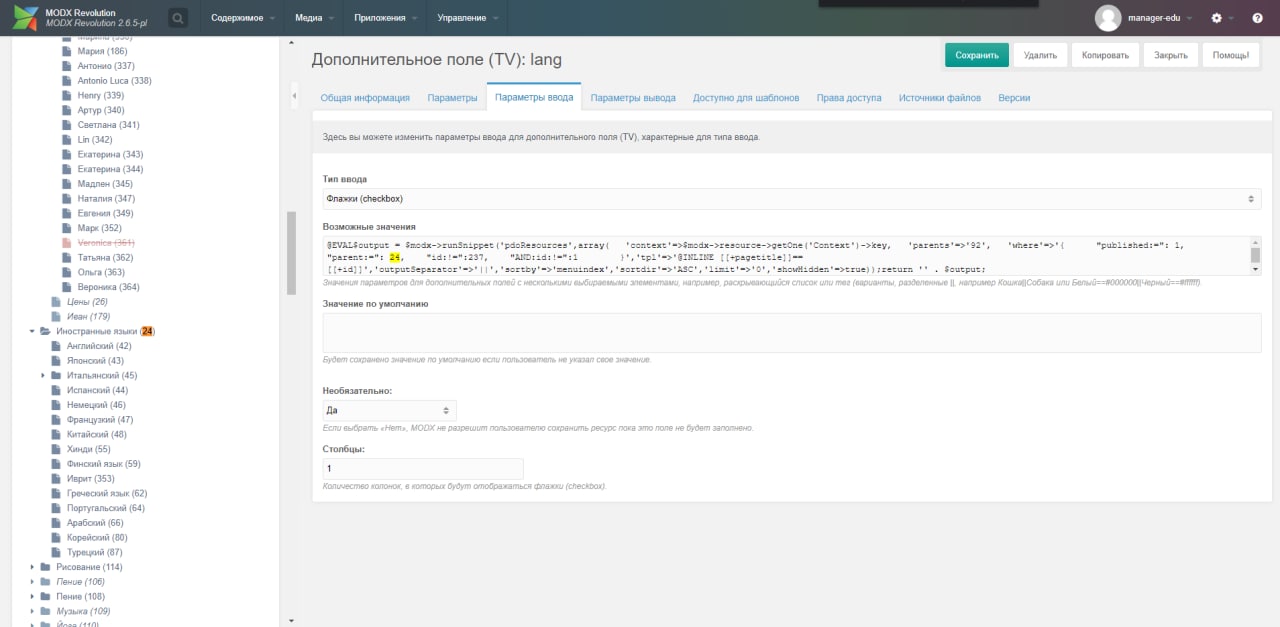1280x627 pixels.
Task: Switch to the Права доступа tab
Action: (x=849, y=98)
